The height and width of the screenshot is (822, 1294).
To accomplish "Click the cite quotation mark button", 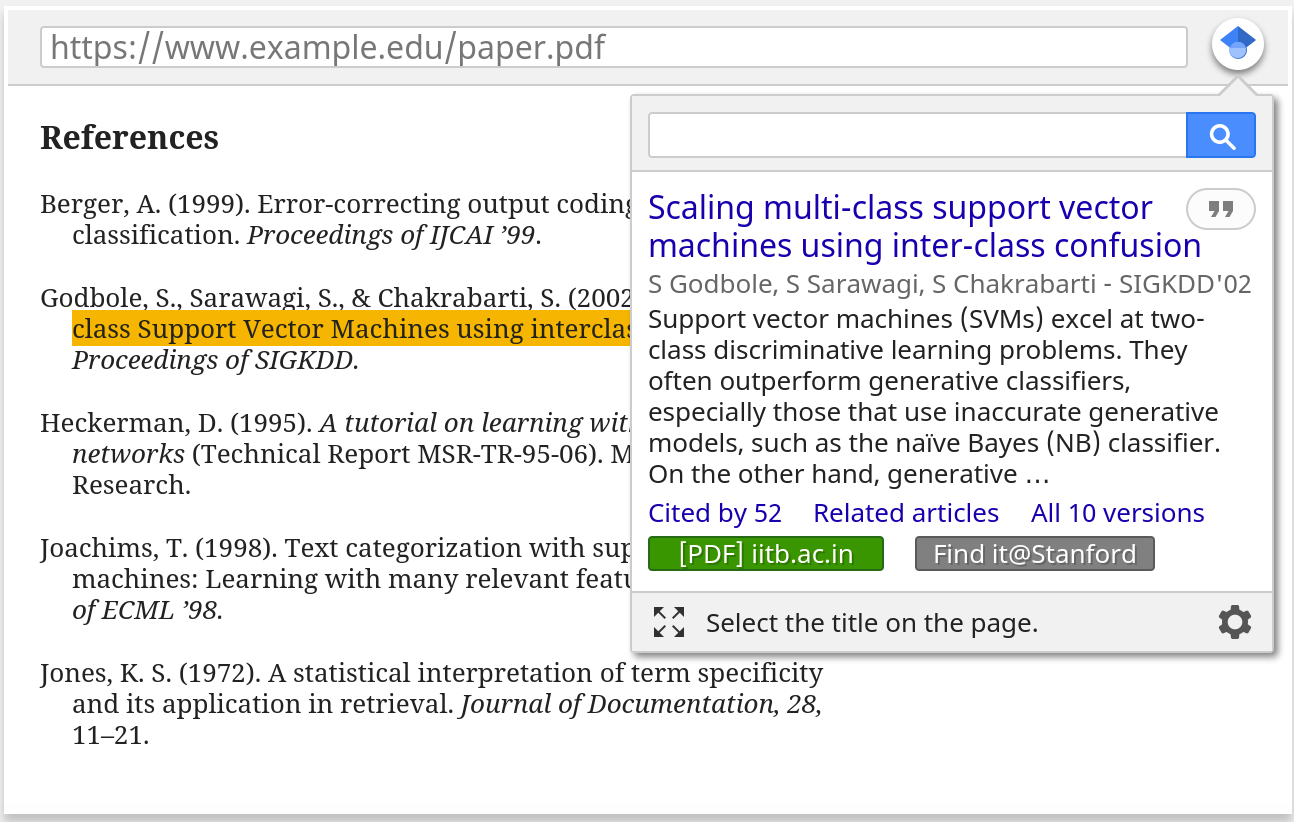I will pos(1220,209).
